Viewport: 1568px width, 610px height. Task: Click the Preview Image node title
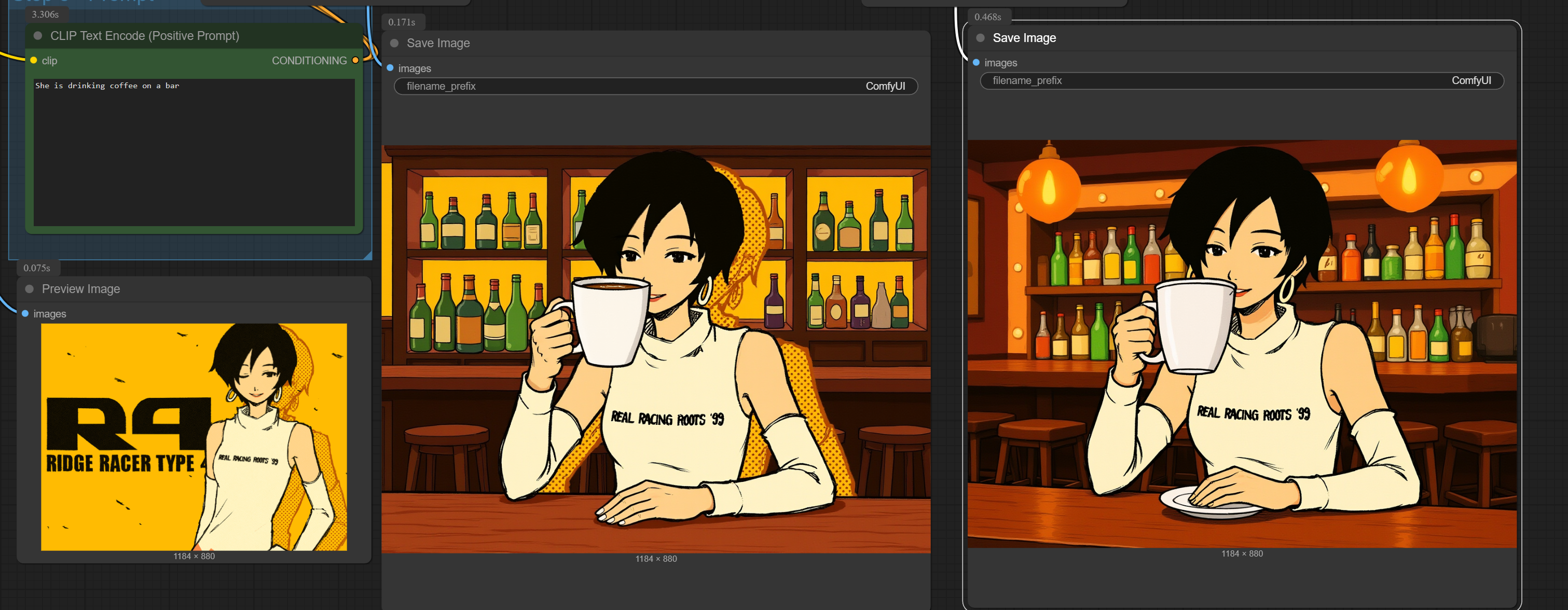click(81, 288)
